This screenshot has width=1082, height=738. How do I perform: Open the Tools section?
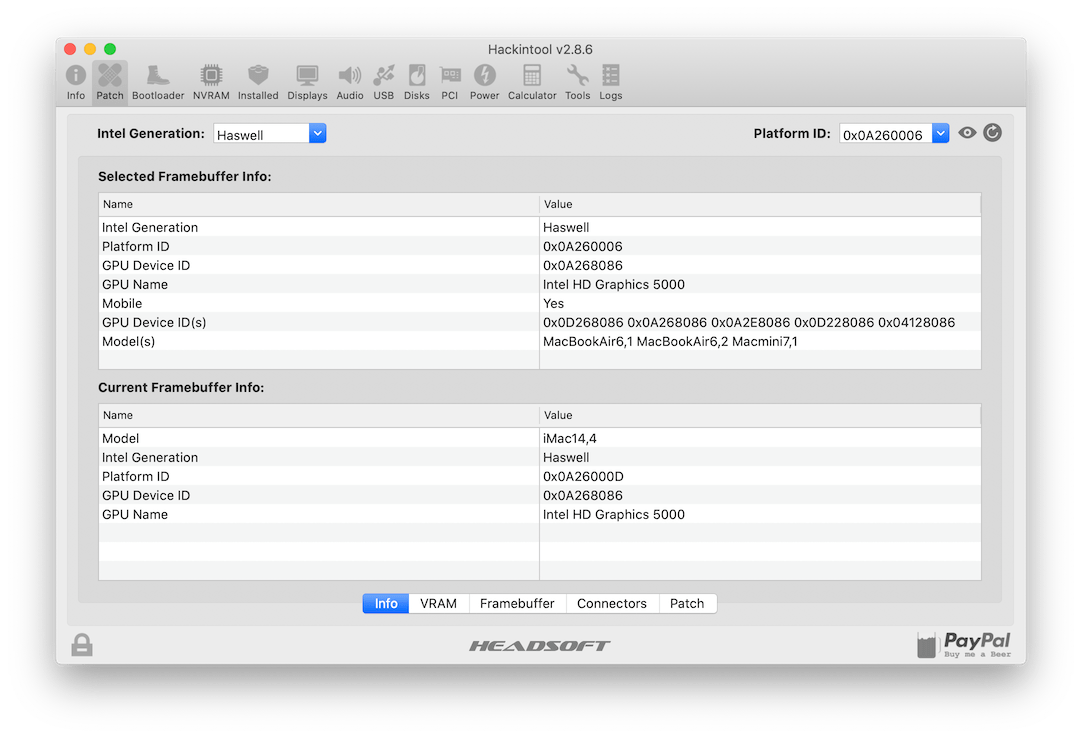pos(578,82)
